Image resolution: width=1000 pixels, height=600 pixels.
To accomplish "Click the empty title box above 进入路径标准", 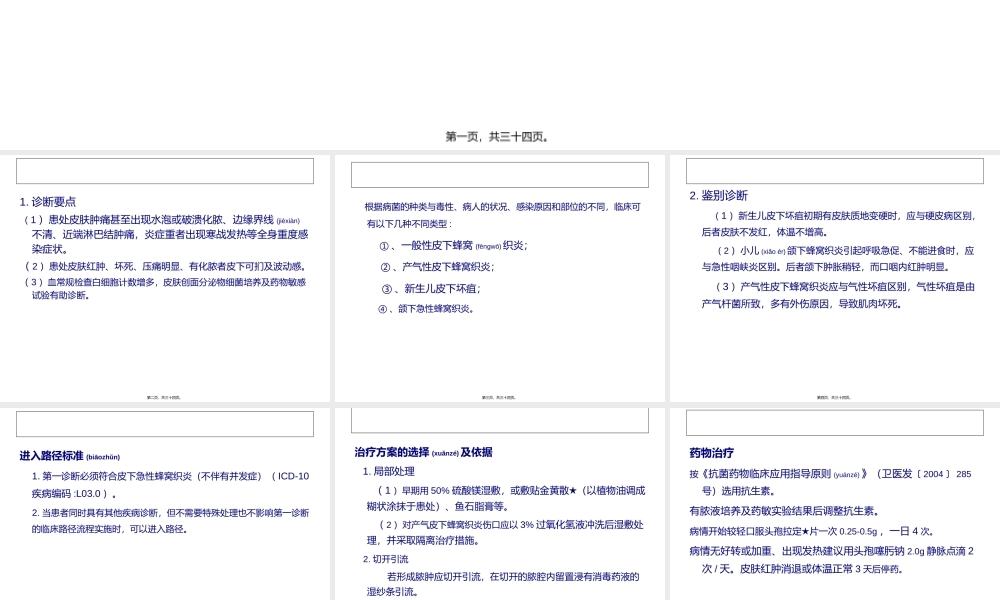I will click(165, 422).
